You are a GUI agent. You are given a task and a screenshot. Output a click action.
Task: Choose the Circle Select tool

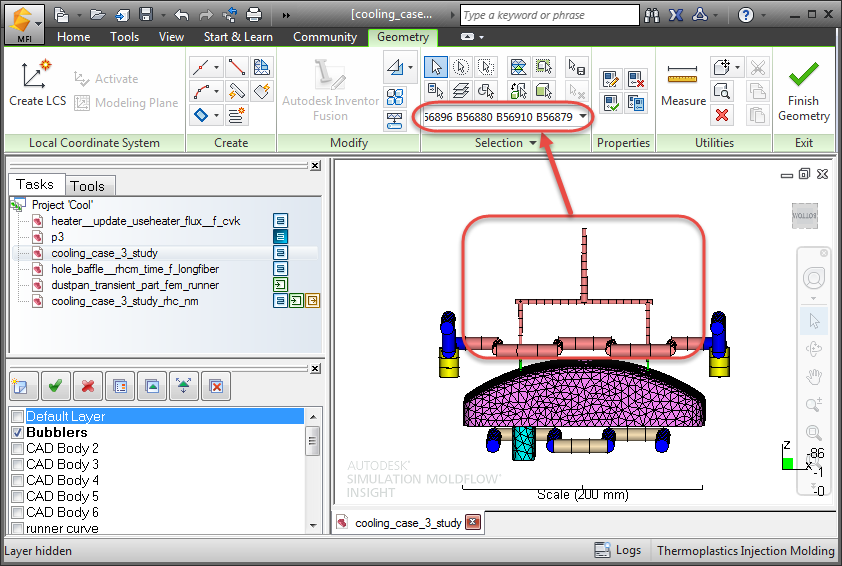coord(461,67)
